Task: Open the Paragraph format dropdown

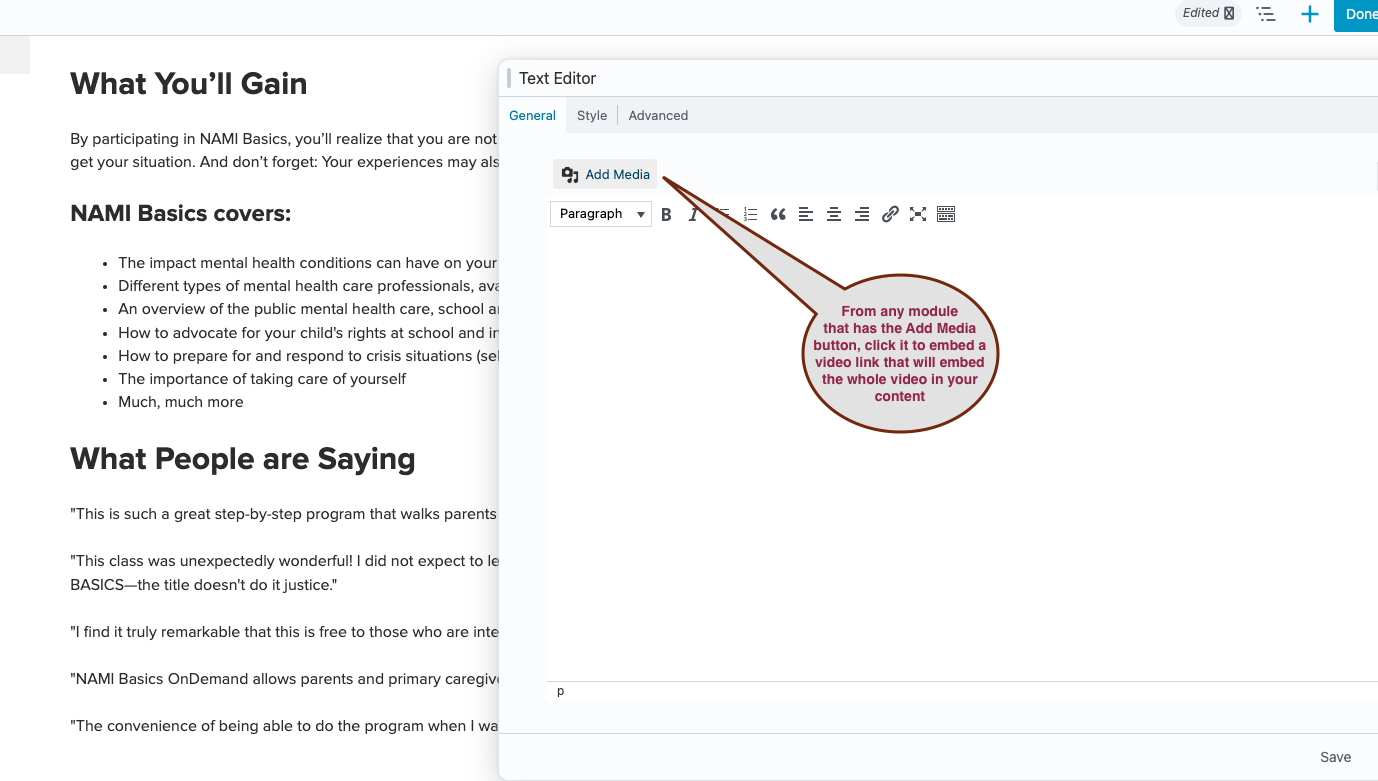Action: (x=601, y=214)
